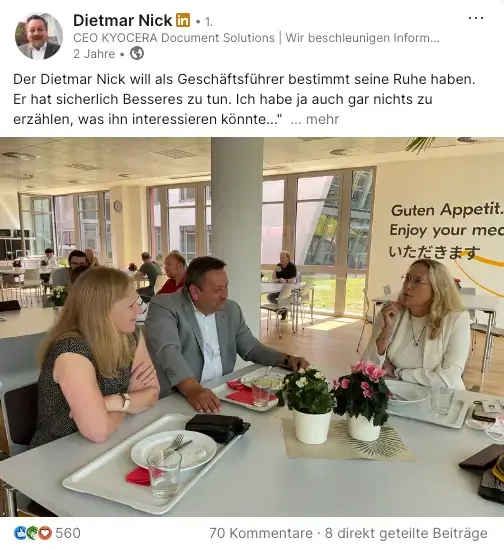This screenshot has width=504, height=549.
Task: Click the red heart reaction icon
Action: pos(45,533)
